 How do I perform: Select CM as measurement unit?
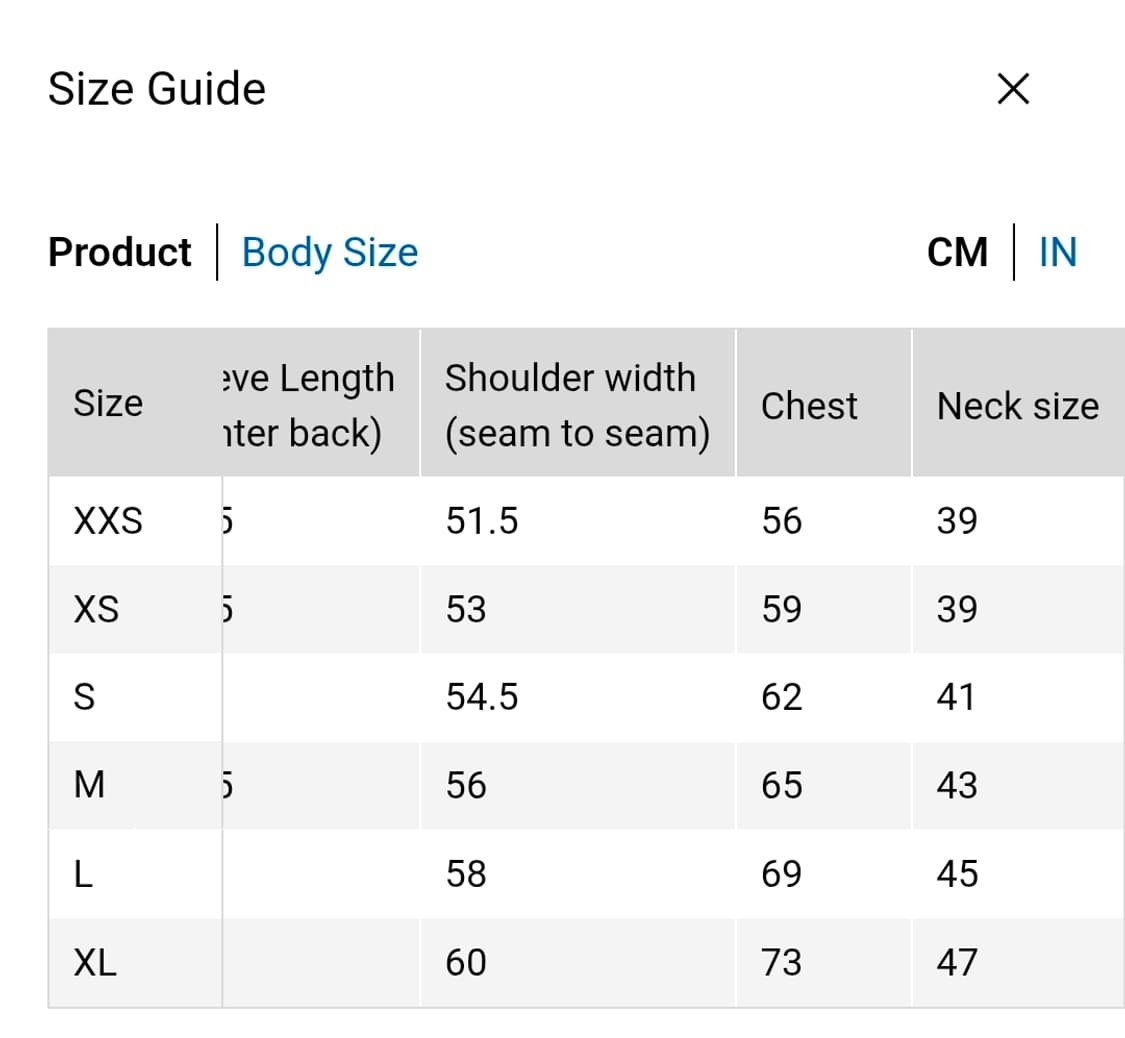(x=957, y=252)
